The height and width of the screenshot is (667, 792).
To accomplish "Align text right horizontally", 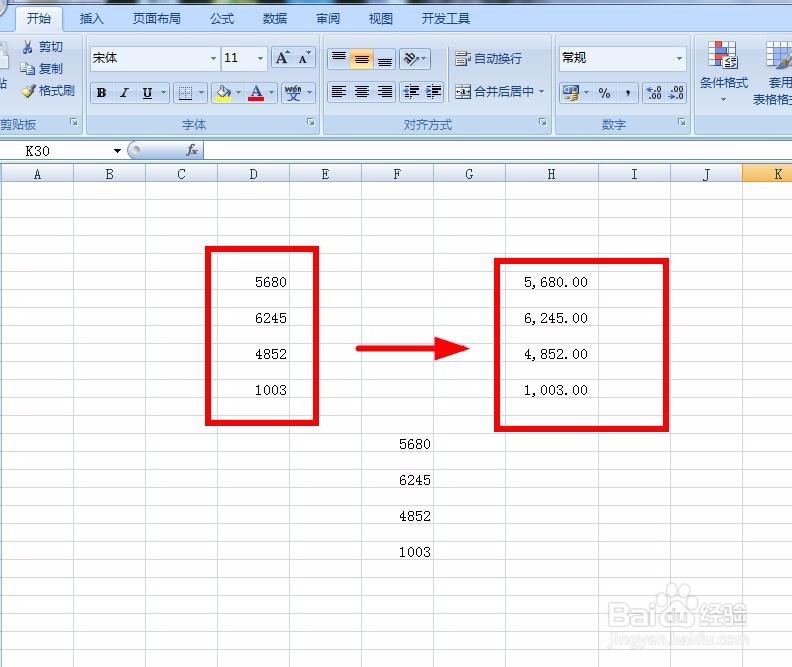I will click(385, 92).
